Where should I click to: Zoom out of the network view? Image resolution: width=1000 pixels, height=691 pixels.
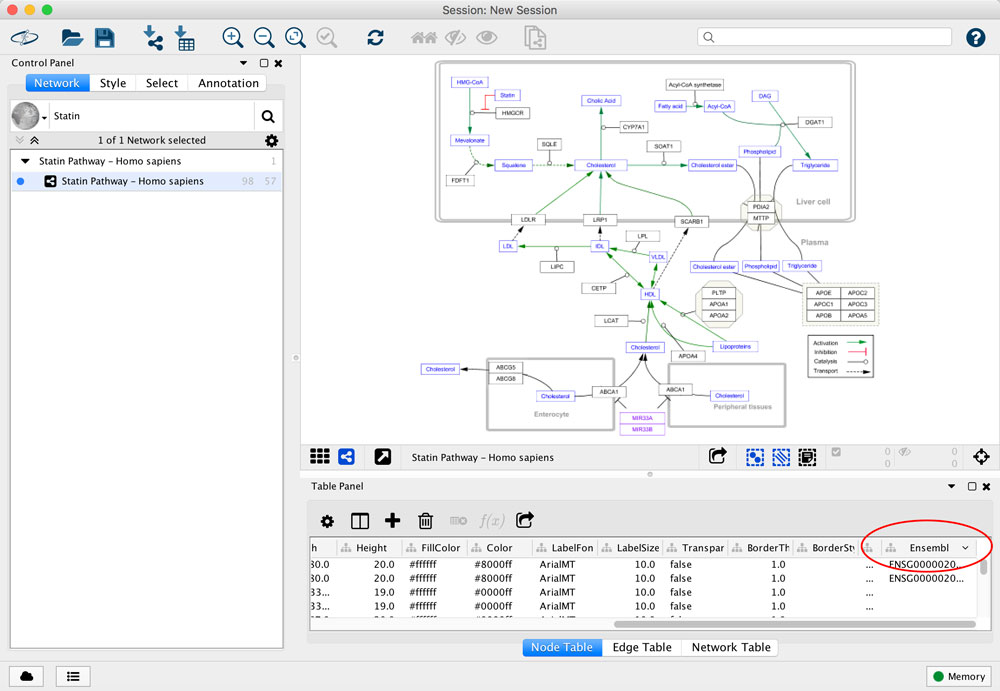pyautogui.click(x=264, y=38)
